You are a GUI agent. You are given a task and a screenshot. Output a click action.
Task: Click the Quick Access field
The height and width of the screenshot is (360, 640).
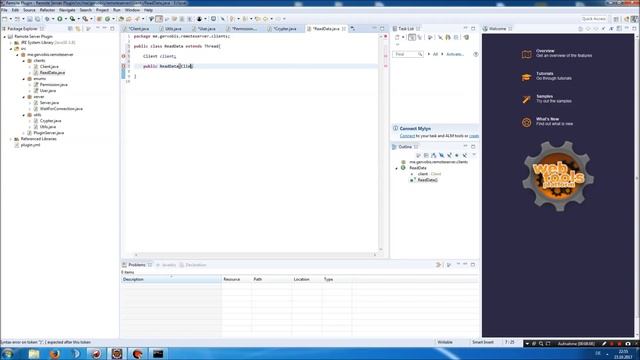tap(594, 19)
